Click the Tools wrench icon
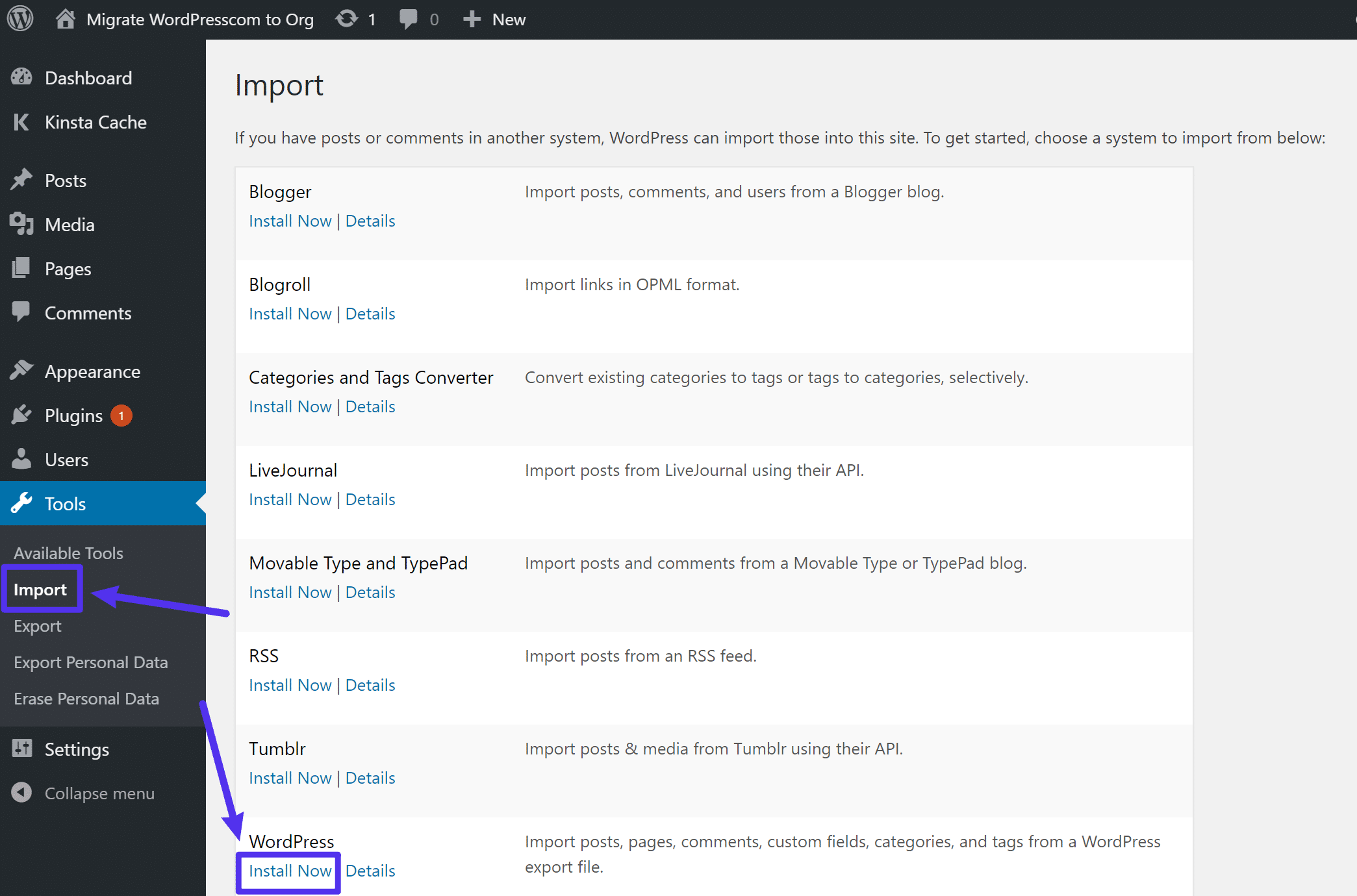This screenshot has height=896, width=1357. pyautogui.click(x=22, y=503)
